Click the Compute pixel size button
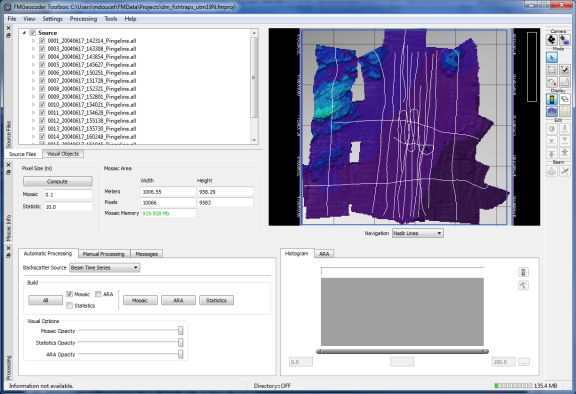This screenshot has width=576, height=394. click(x=57, y=181)
